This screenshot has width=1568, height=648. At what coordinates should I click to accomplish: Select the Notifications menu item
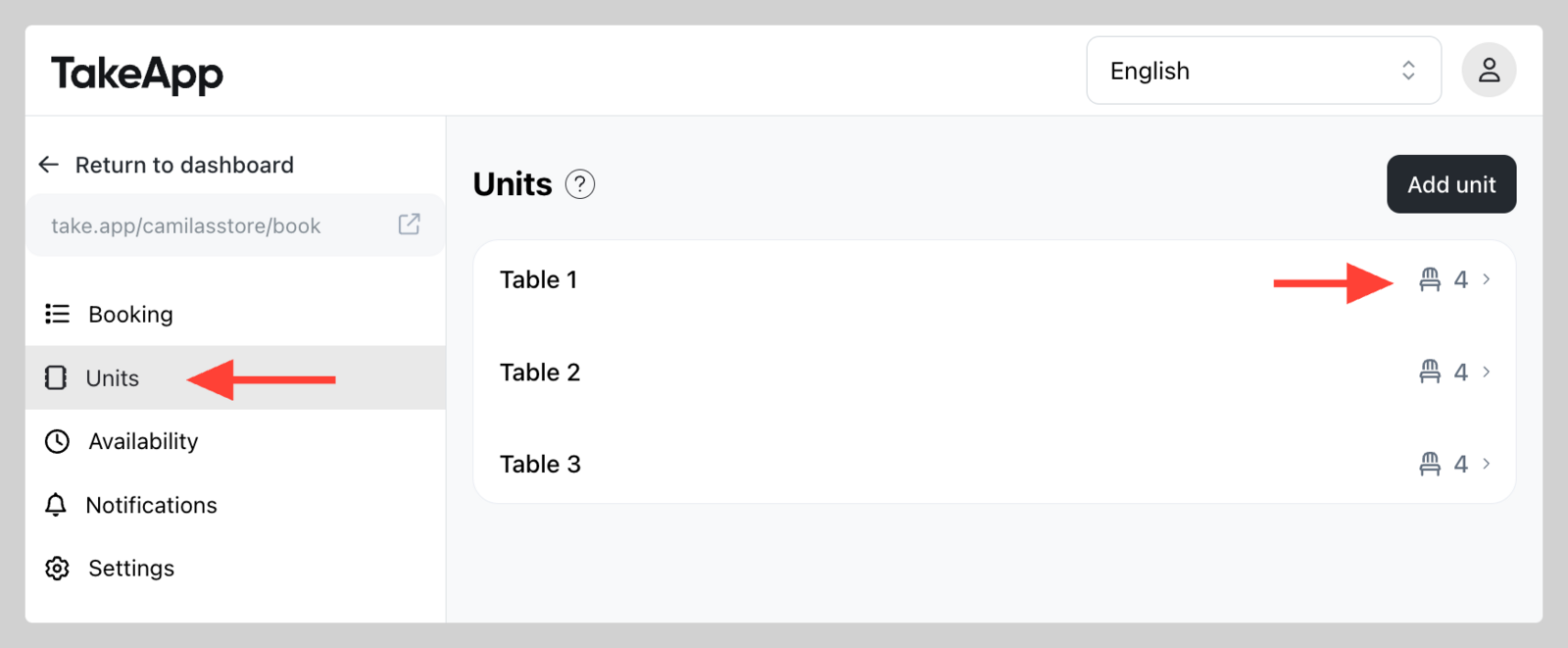[235, 505]
